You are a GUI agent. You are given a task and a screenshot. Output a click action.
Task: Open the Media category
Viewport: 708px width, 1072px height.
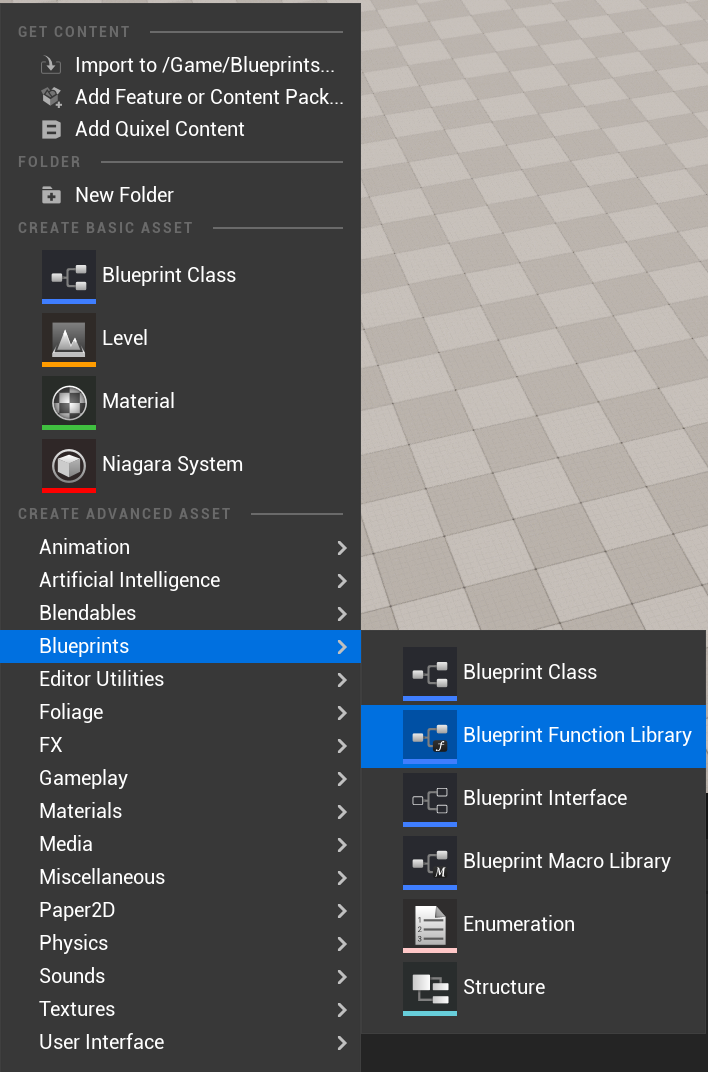pos(180,844)
